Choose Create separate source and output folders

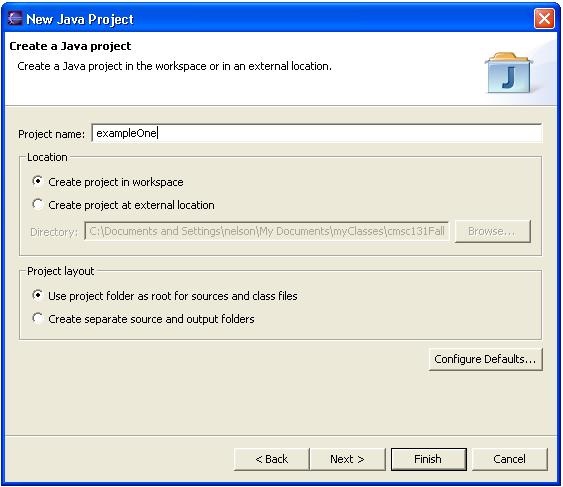[143, 319]
